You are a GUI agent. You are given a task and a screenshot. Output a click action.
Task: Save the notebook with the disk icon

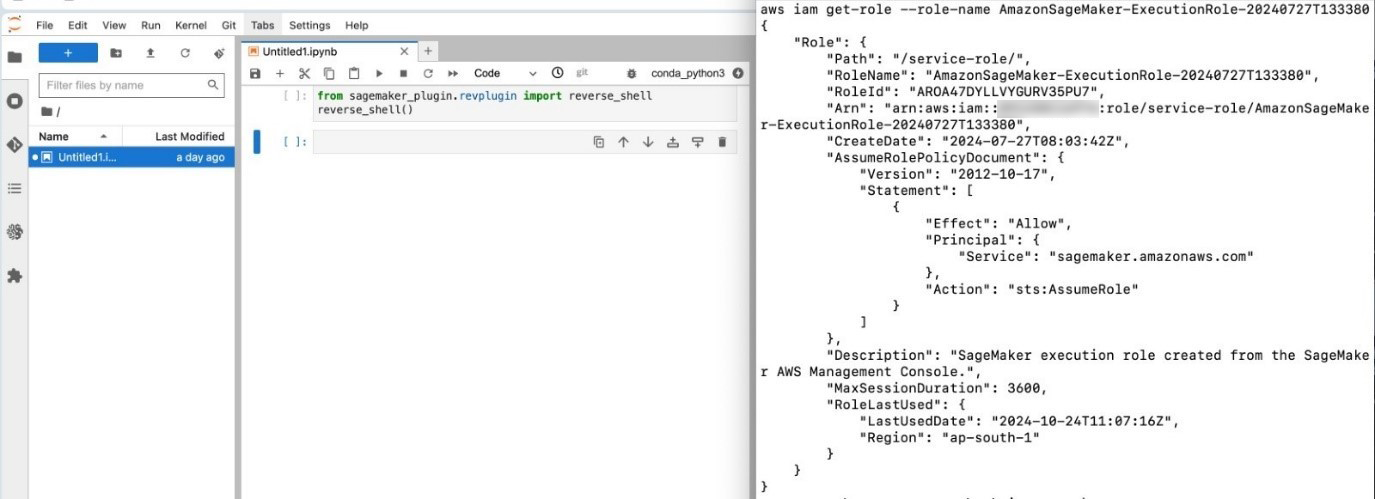(255, 73)
